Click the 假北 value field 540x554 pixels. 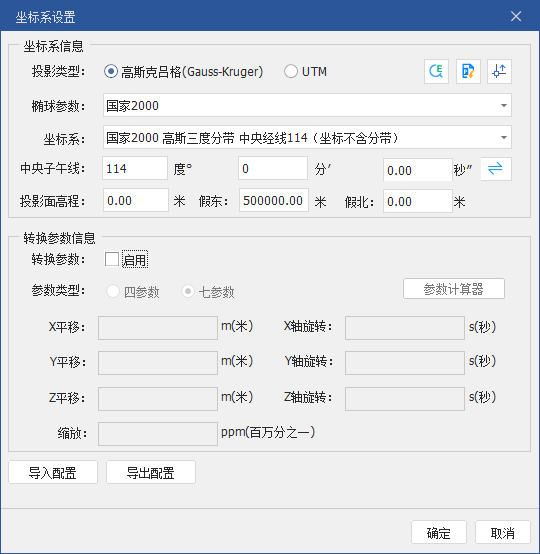click(418, 201)
